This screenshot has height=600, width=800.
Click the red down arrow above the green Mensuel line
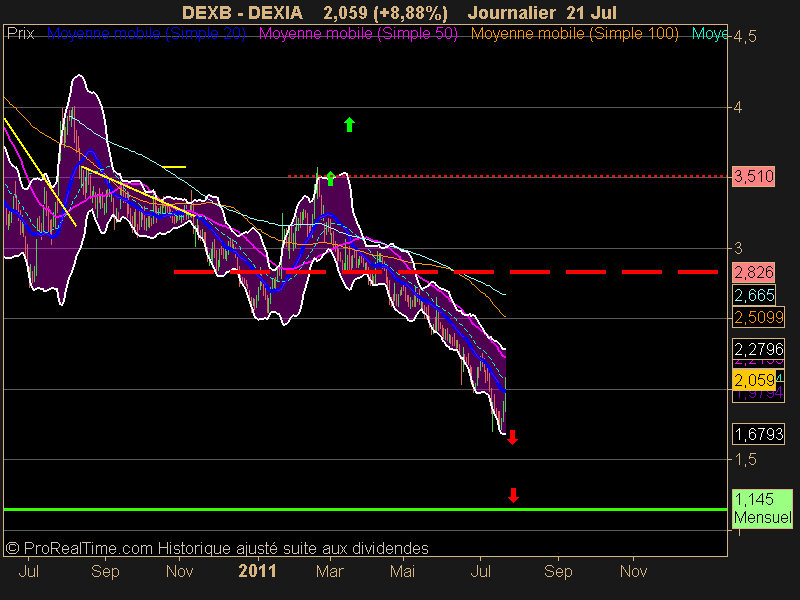(513, 495)
